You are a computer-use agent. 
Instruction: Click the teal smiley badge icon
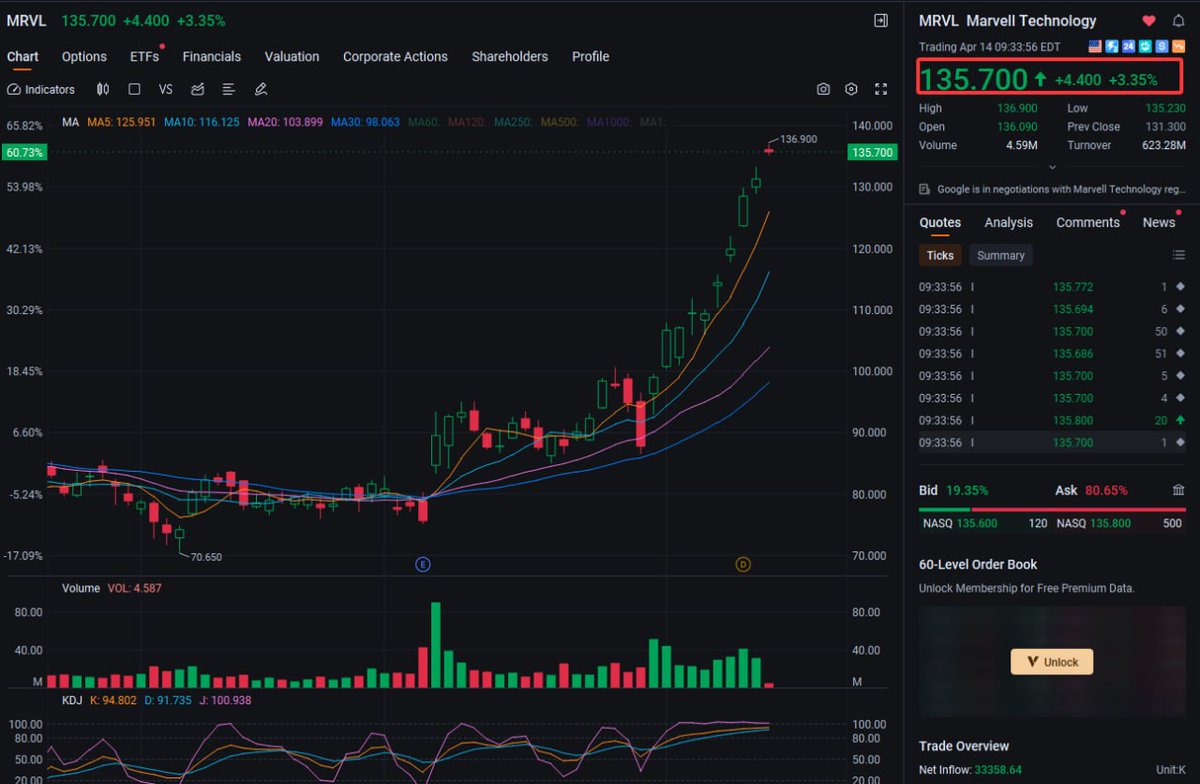tap(1145, 46)
